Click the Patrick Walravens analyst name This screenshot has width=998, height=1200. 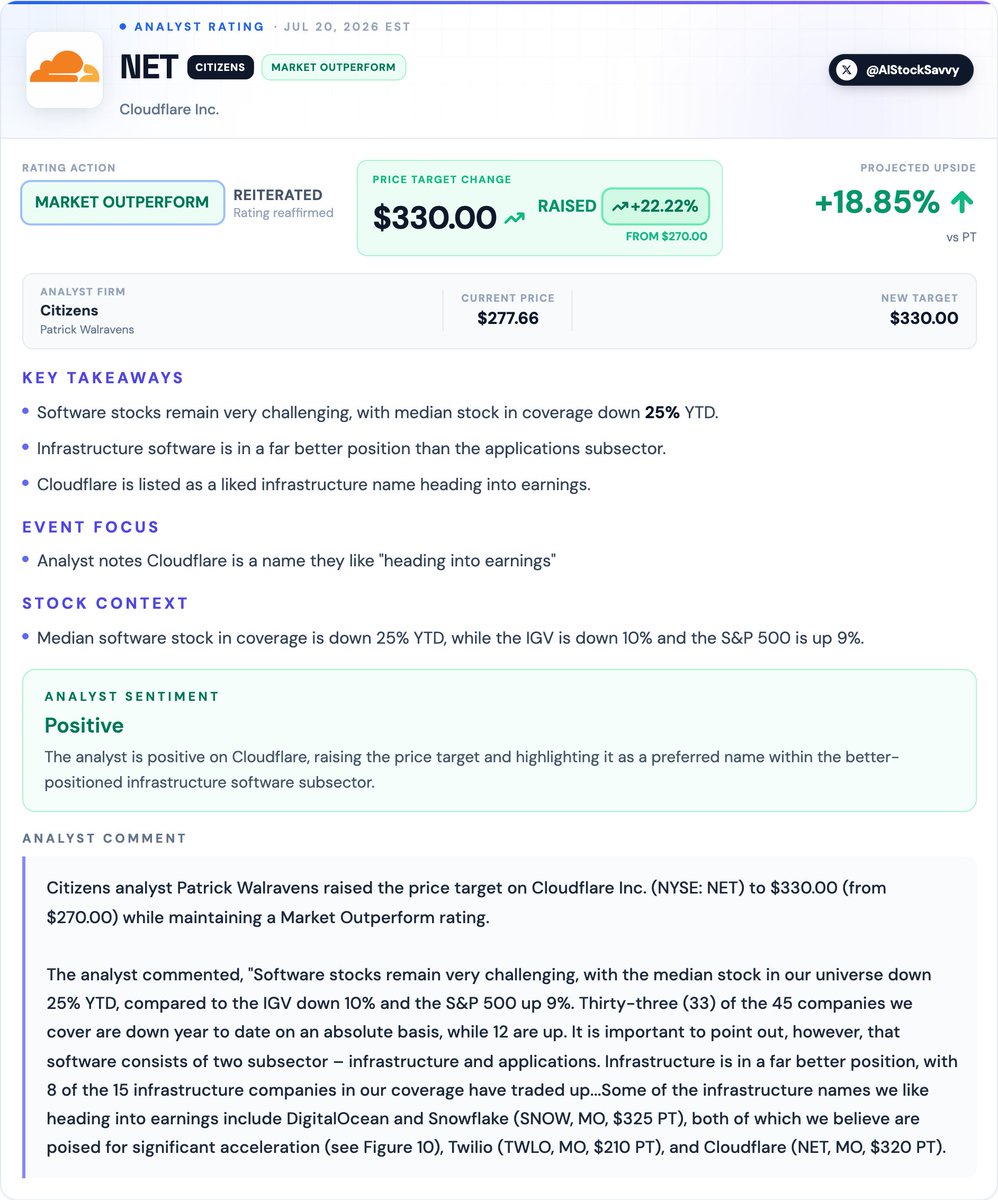[87, 329]
